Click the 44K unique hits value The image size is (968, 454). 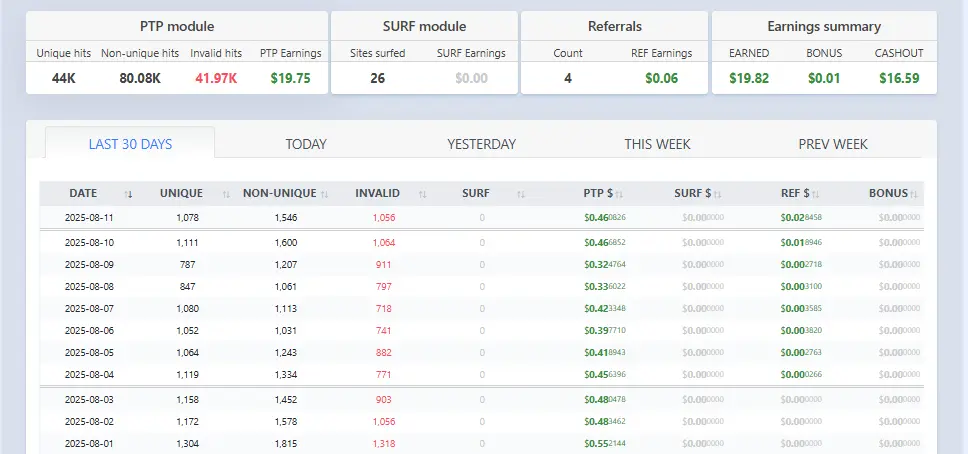(x=64, y=78)
